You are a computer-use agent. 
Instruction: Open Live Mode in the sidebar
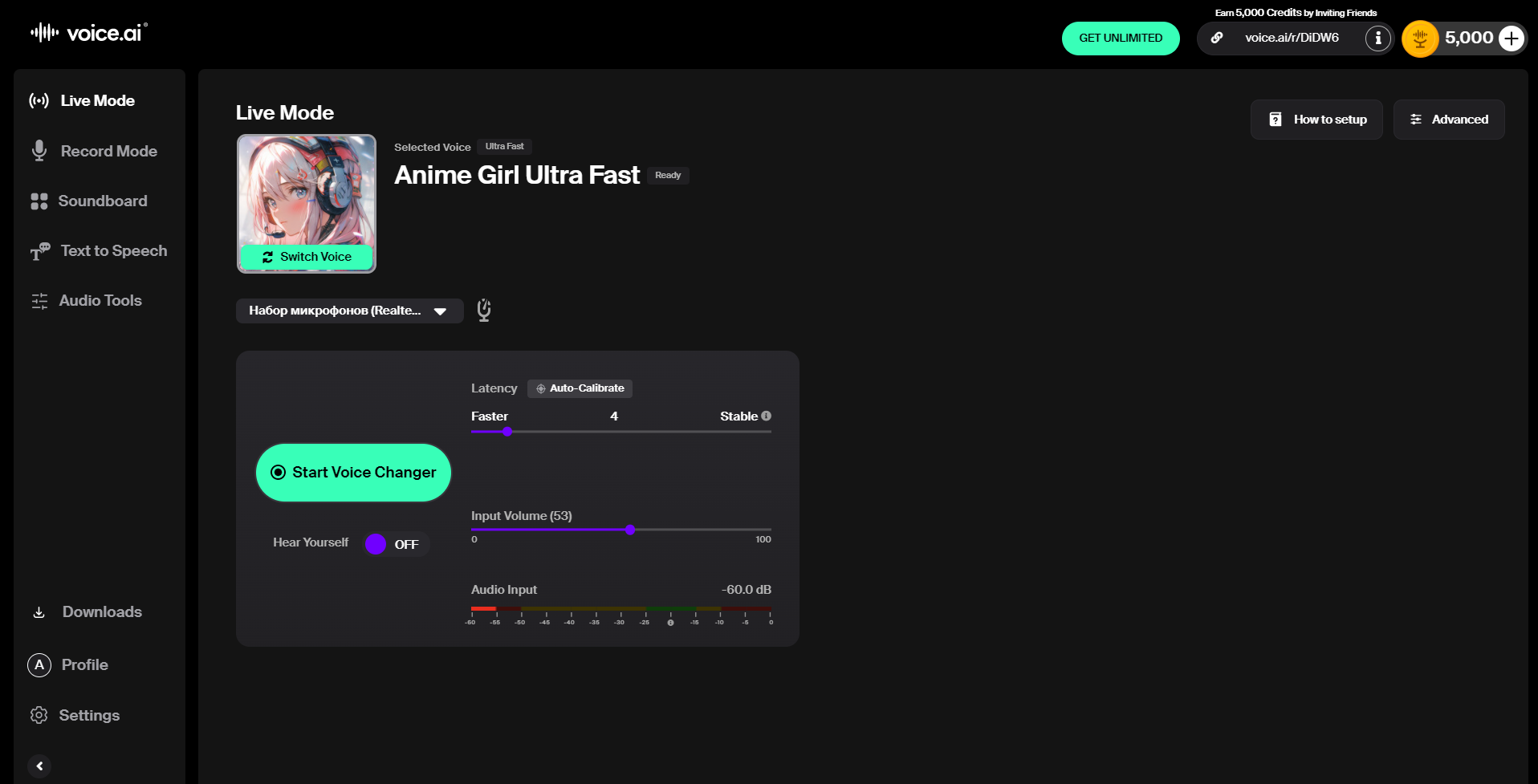[82, 100]
